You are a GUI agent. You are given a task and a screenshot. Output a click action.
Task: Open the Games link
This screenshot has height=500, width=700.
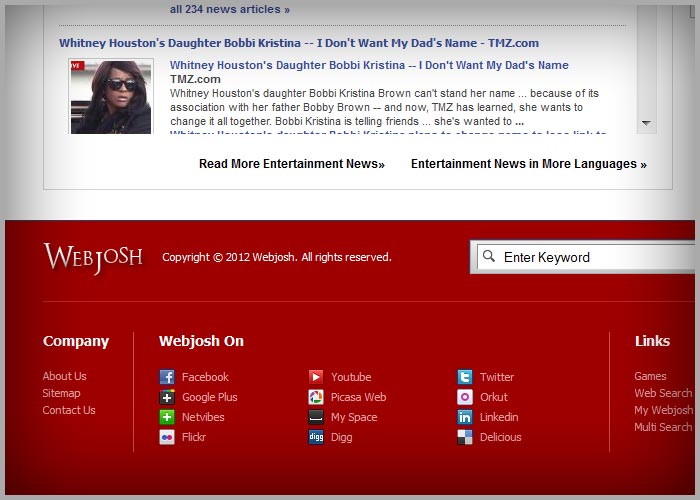coord(650,376)
